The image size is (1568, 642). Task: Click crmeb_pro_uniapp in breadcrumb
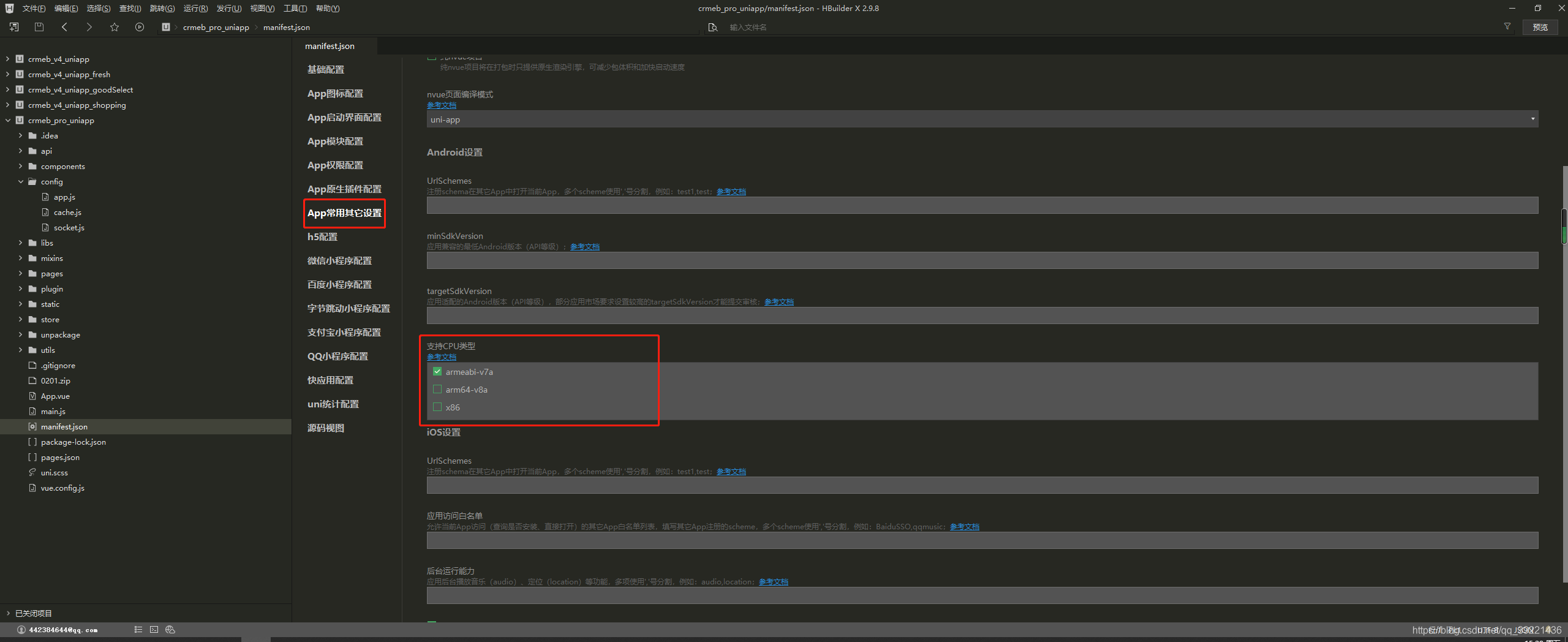point(216,27)
